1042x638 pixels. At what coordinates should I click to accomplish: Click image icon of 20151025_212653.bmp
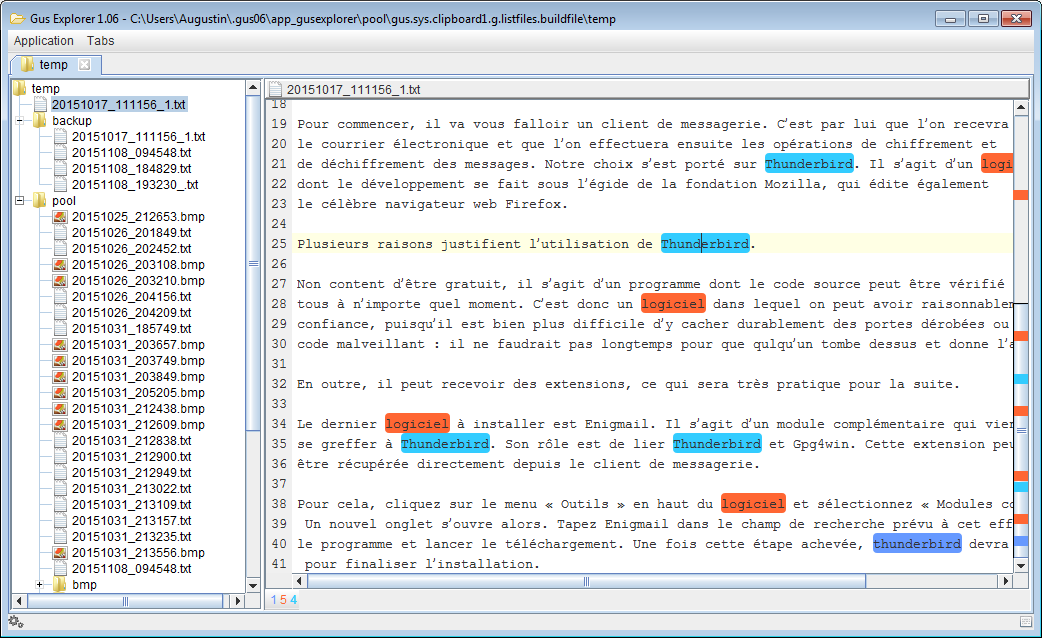click(60, 217)
